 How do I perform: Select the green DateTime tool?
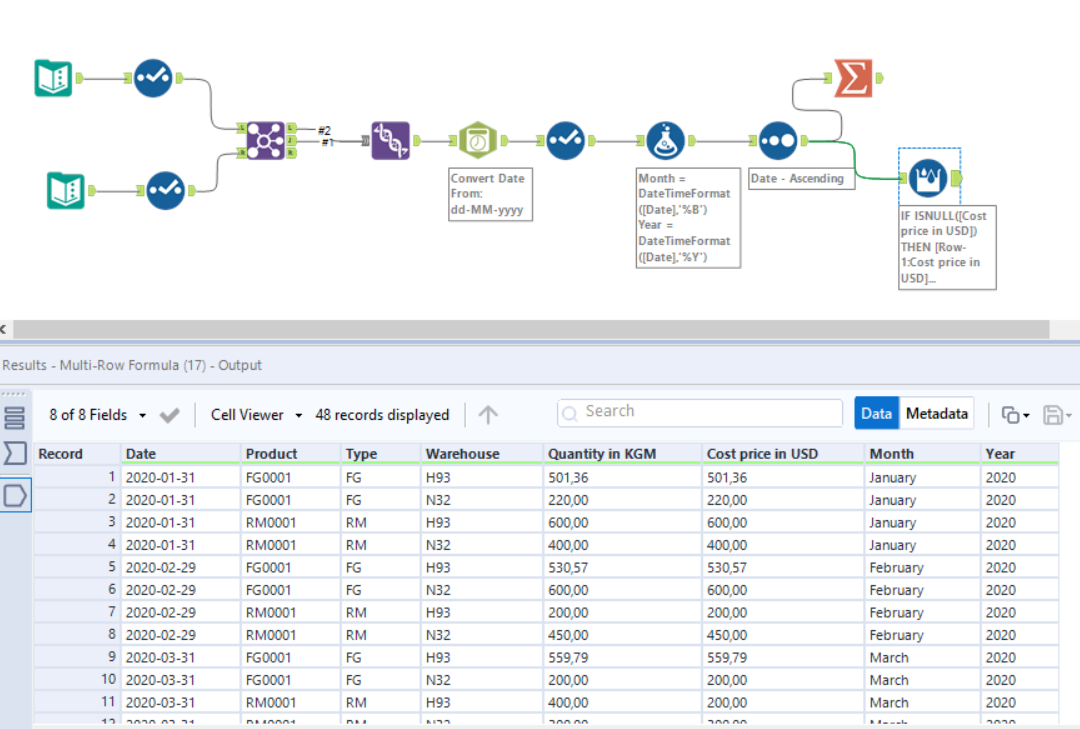click(x=478, y=141)
